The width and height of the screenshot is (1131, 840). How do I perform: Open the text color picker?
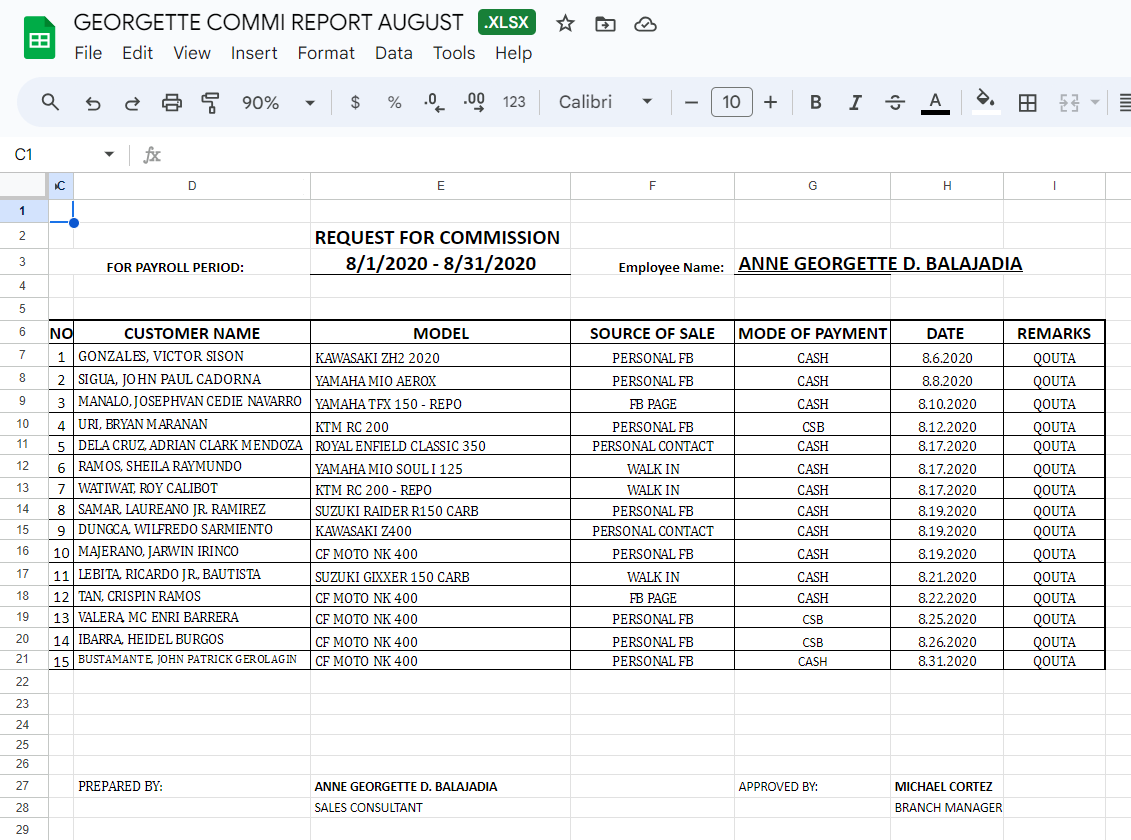point(935,102)
